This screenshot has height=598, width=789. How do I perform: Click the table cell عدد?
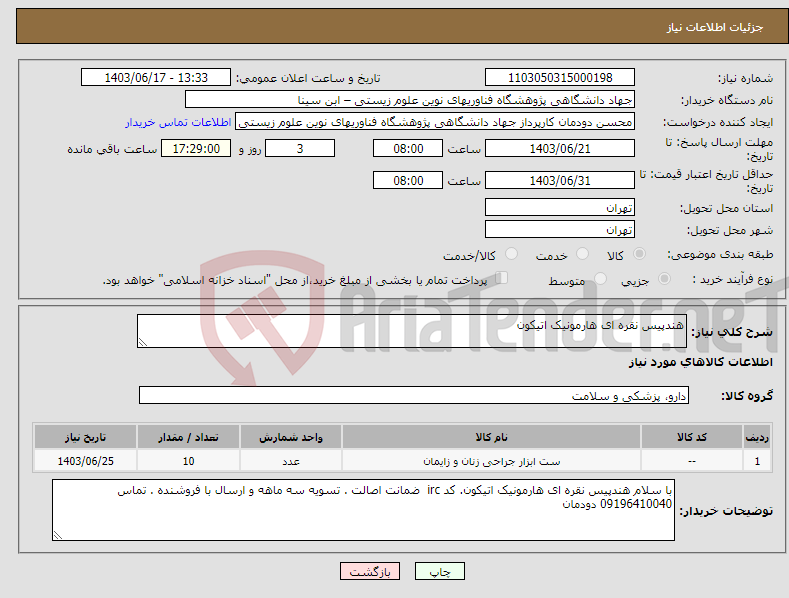pos(291,461)
